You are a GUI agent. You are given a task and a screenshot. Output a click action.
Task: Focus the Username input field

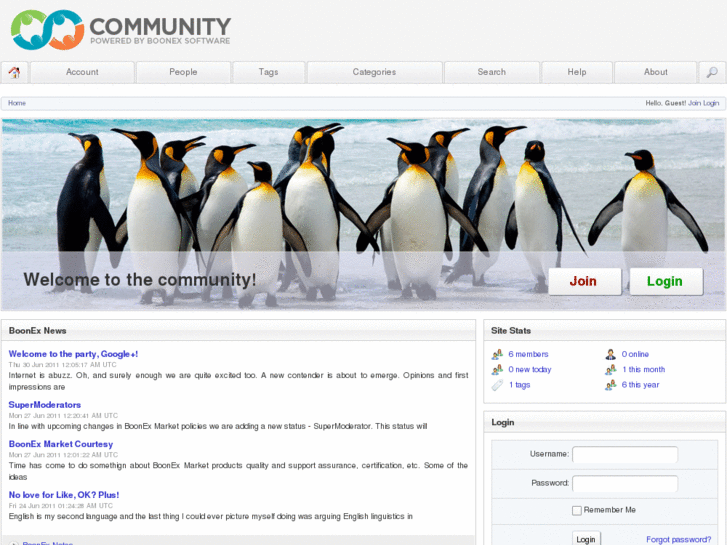pyautogui.click(x=625, y=455)
